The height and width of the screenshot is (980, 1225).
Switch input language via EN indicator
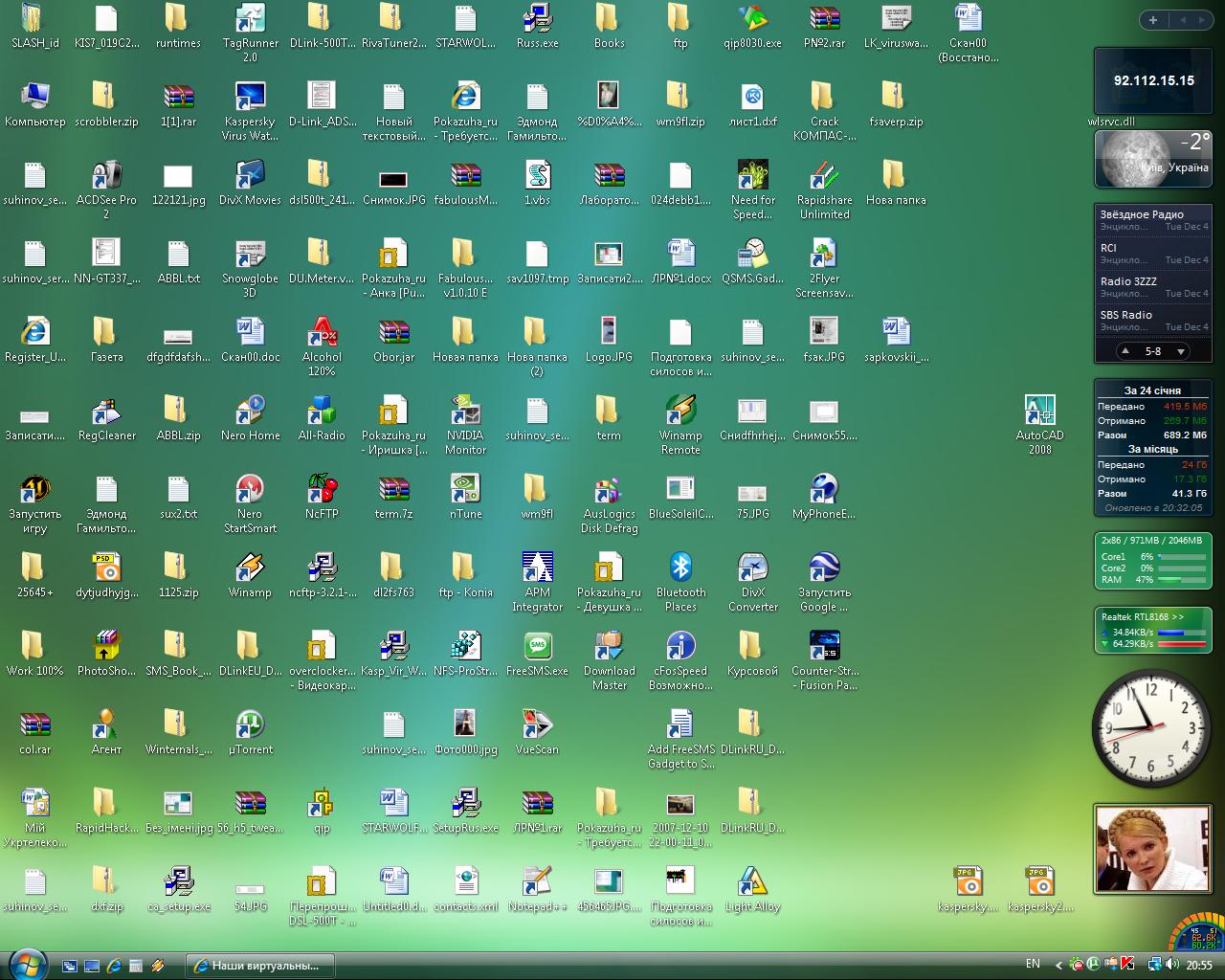pyautogui.click(x=1033, y=965)
